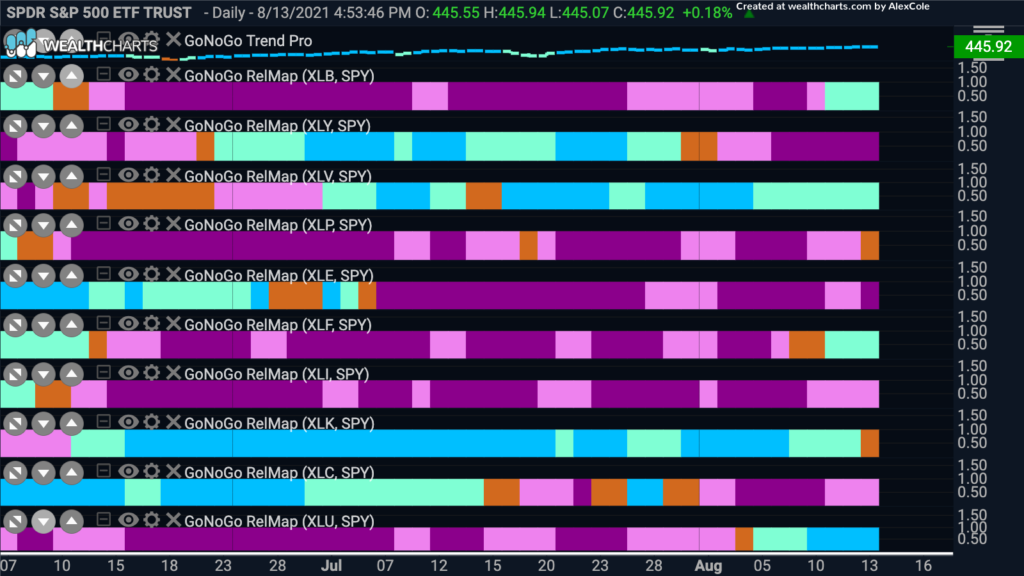The image size is (1024, 576).
Task: Maximize the RelMap XLF panel
Action: click(15, 325)
